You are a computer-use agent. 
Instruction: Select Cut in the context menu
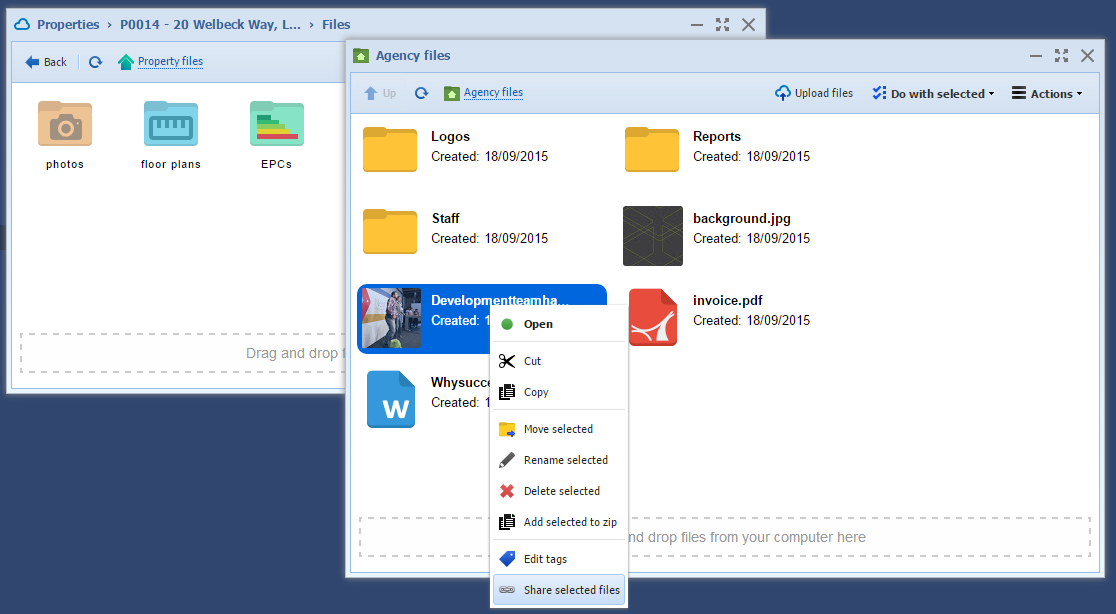pyautogui.click(x=532, y=361)
